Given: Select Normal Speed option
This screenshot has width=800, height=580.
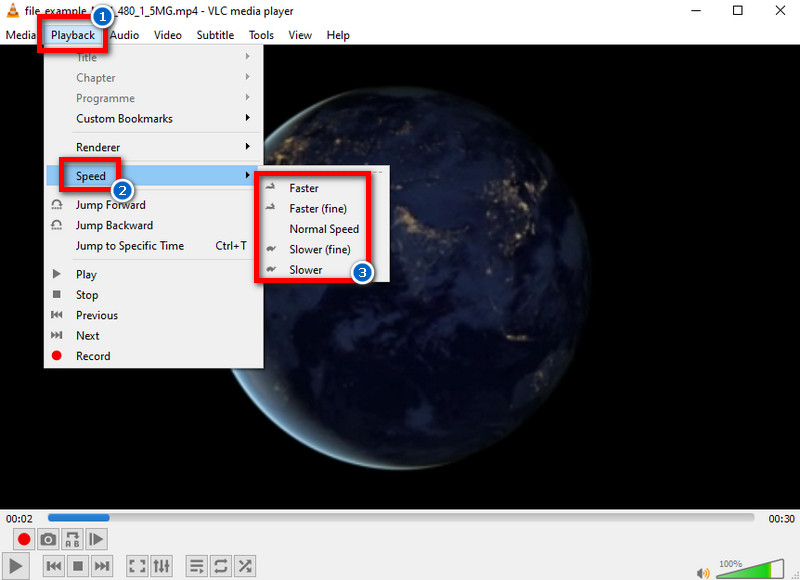Looking at the screenshot, I should (323, 229).
